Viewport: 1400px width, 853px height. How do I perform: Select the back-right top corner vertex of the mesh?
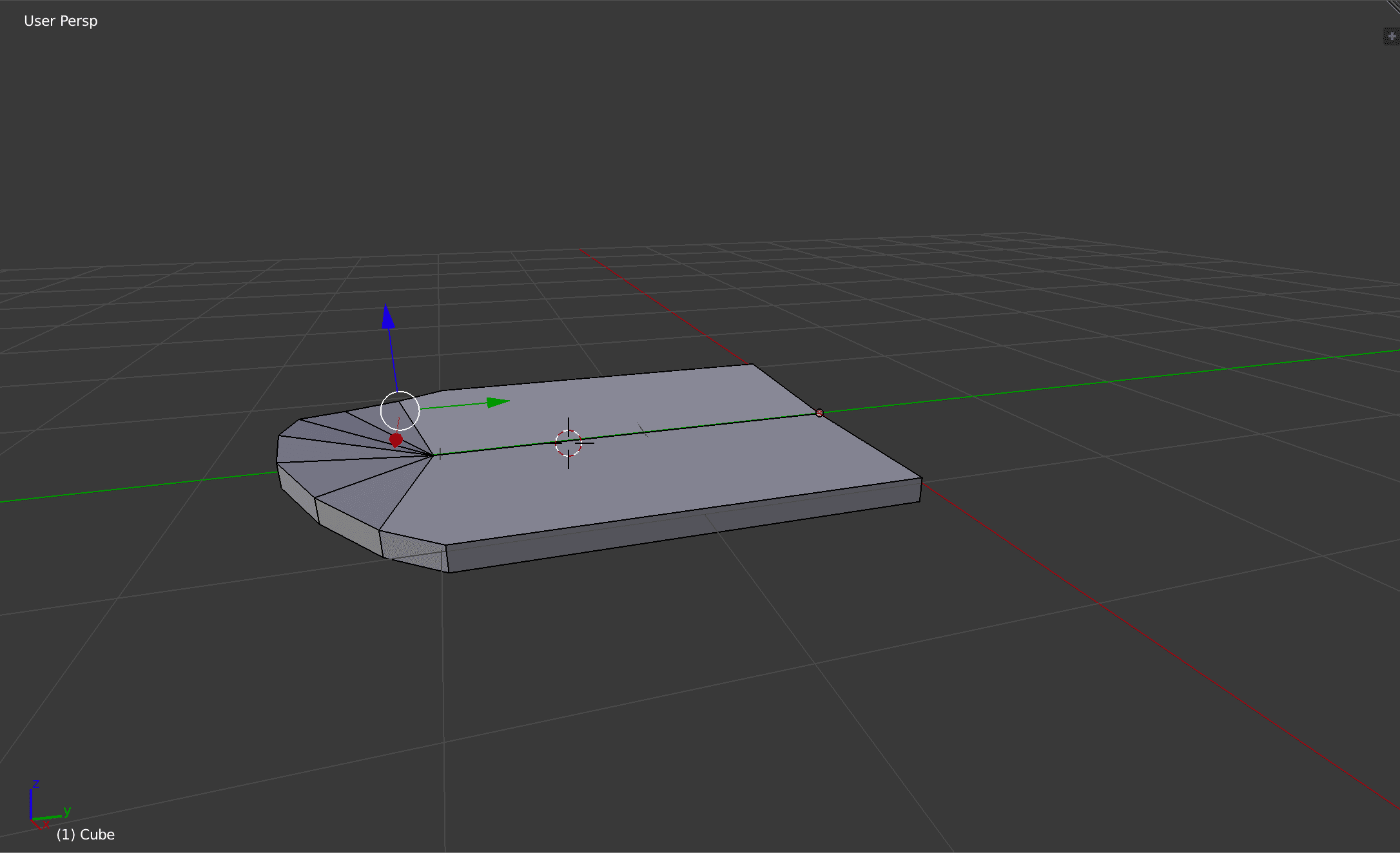[x=752, y=365]
